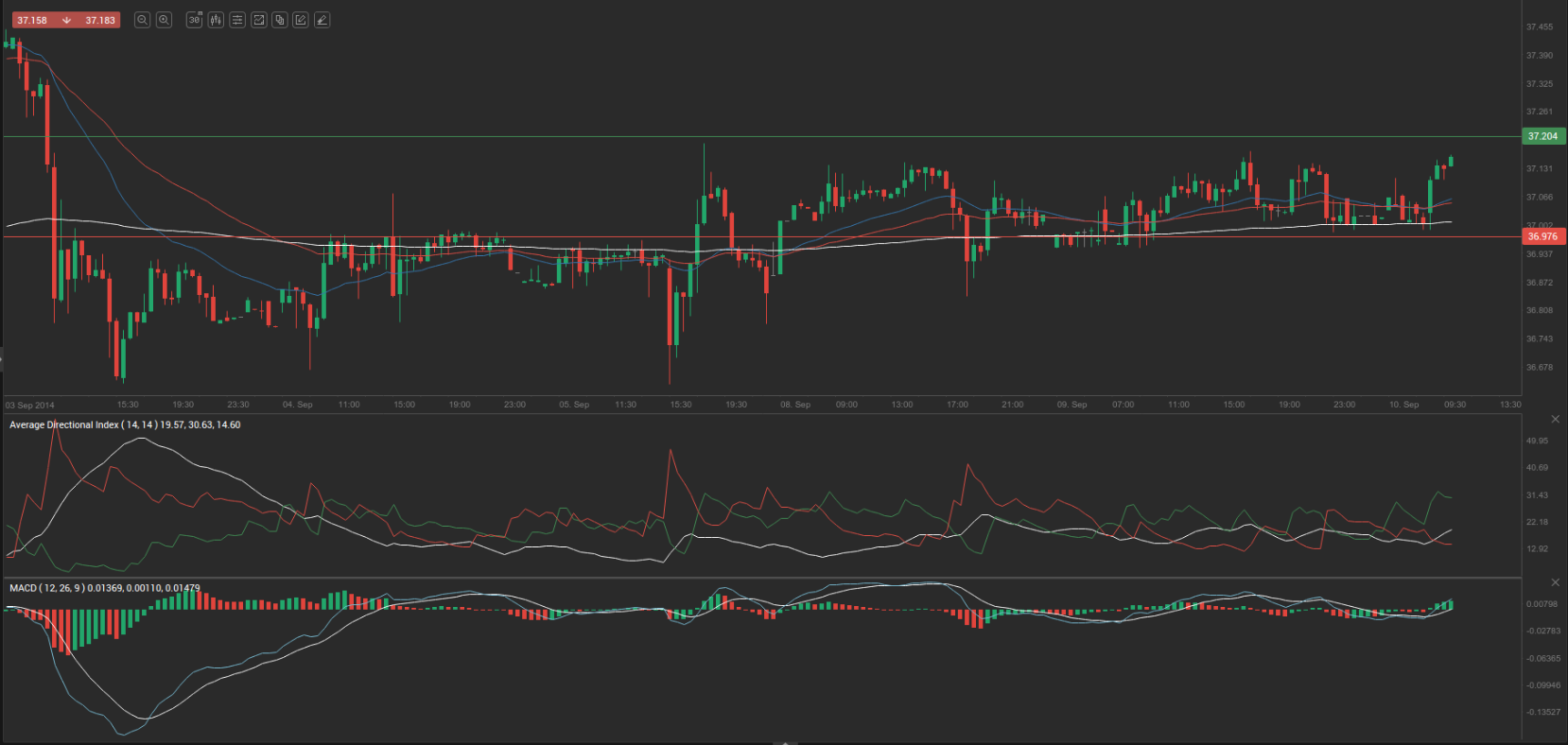Open the indicator settings sliders icon
Viewport: 1568px width, 745px height.
[x=237, y=20]
